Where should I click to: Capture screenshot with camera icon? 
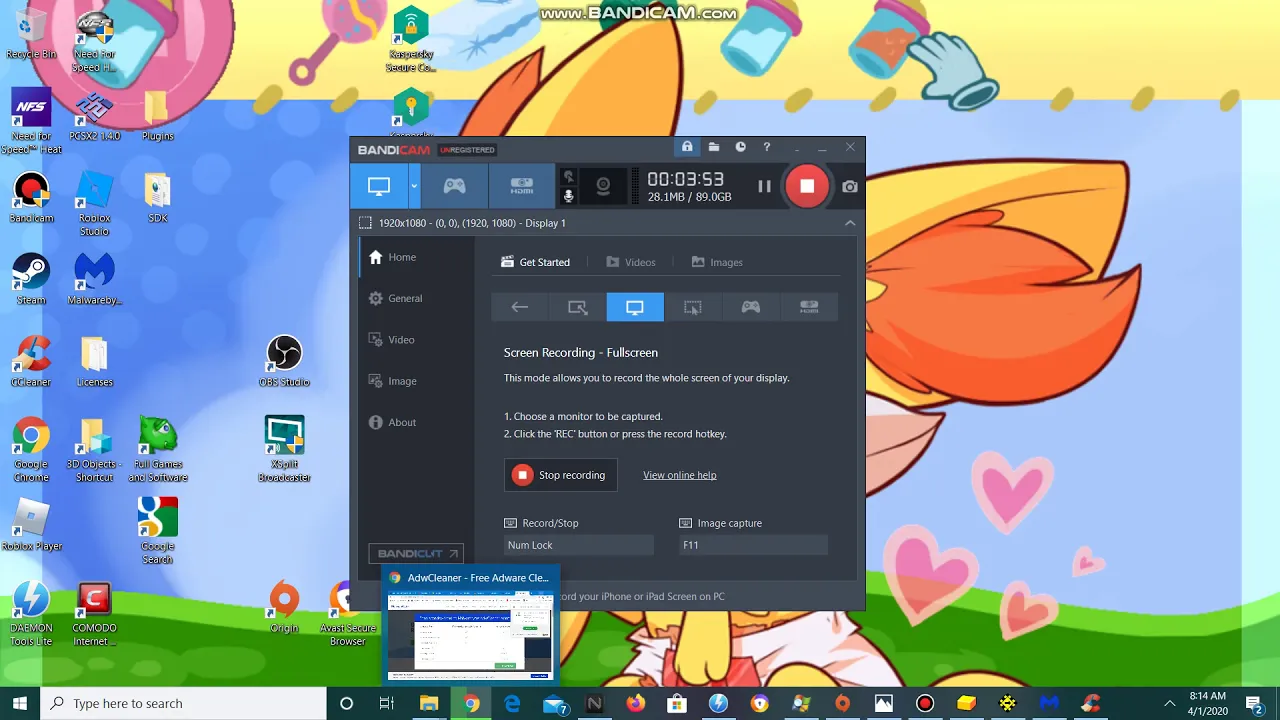(x=850, y=186)
